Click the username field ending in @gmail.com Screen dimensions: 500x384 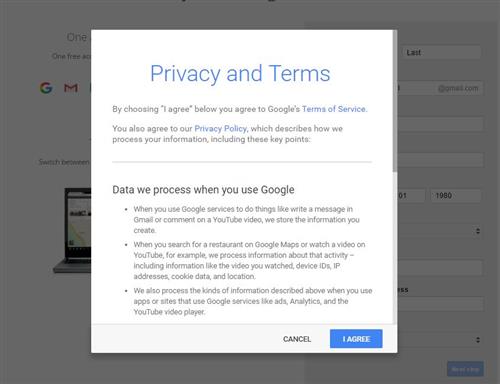click(440, 88)
